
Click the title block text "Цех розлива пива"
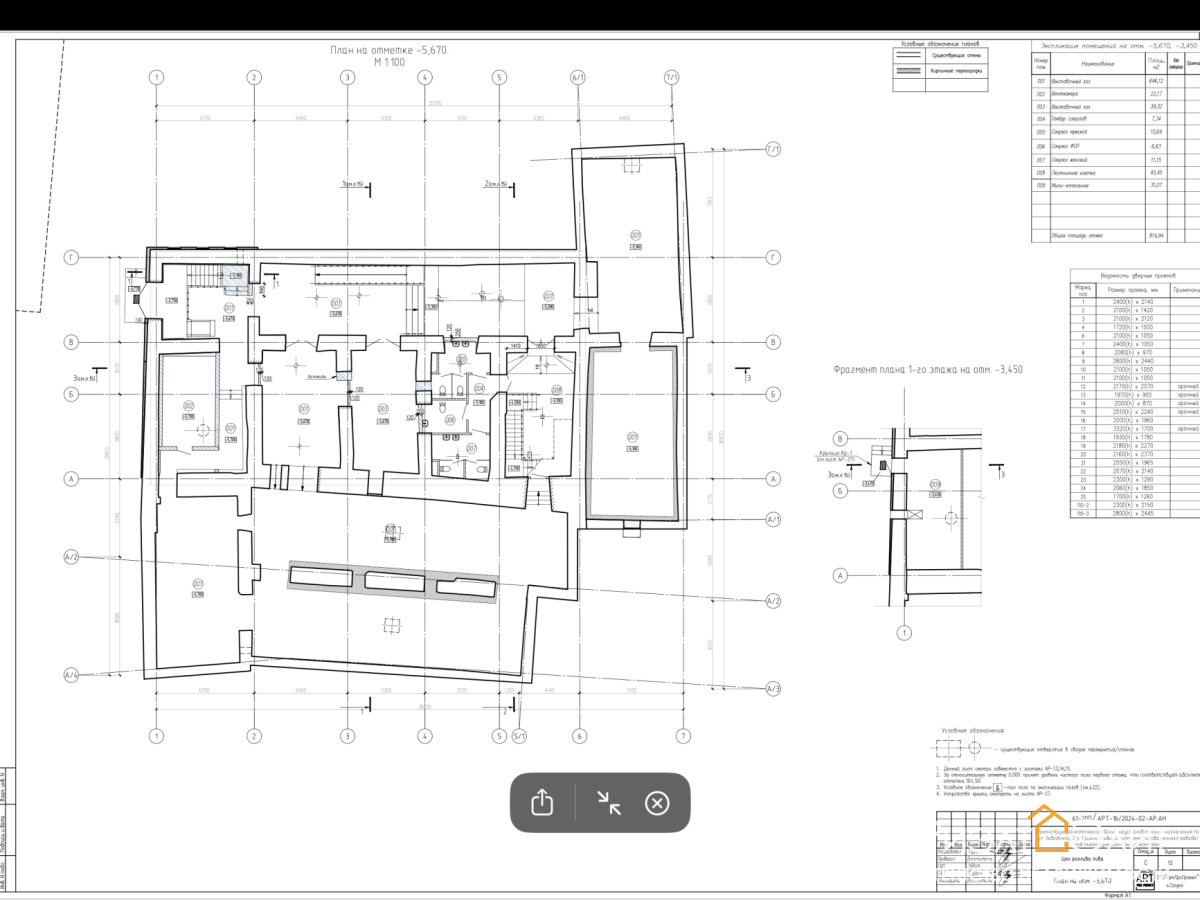pyautogui.click(x=1082, y=859)
